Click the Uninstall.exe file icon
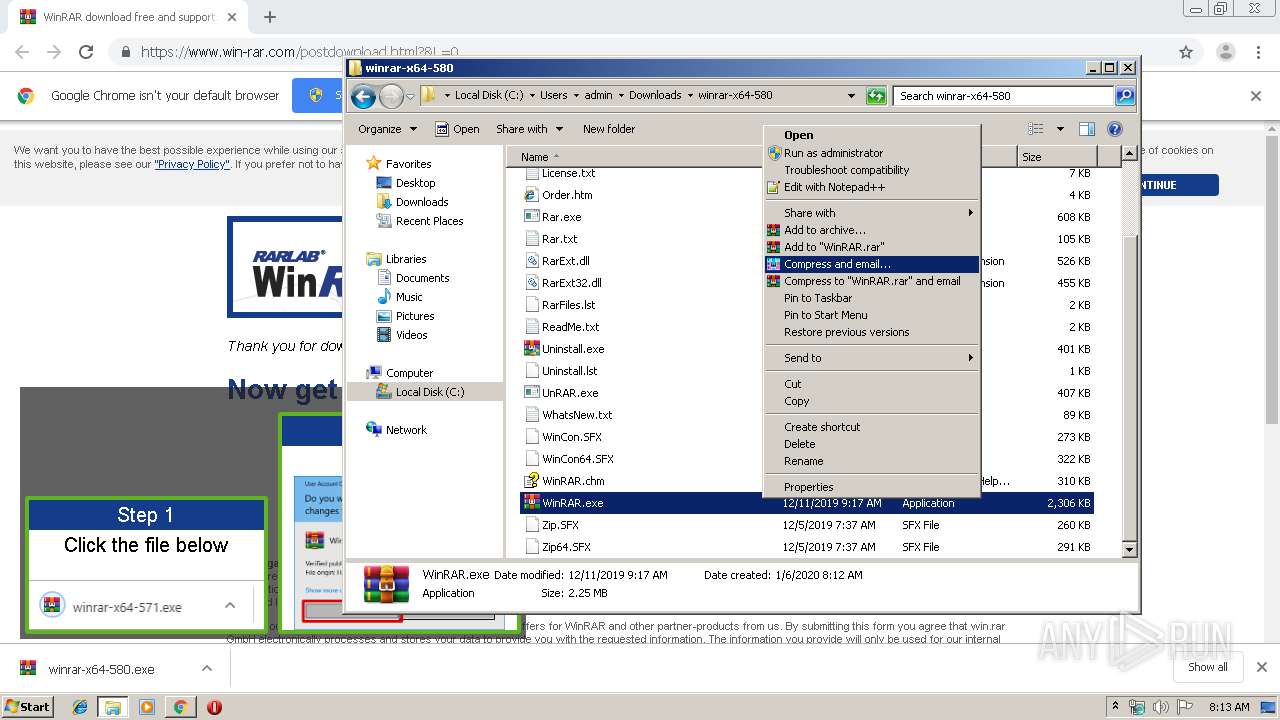Viewport: 1280px width, 720px height. coord(532,349)
